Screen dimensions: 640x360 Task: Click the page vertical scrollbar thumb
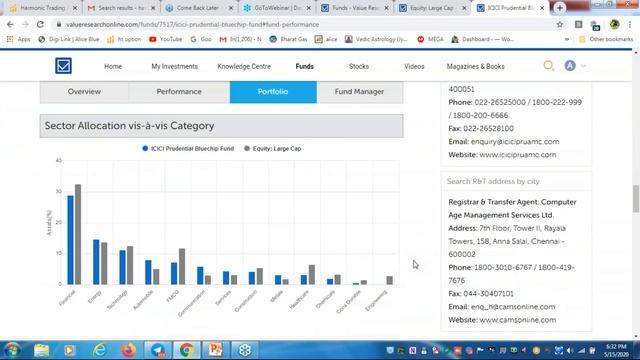tap(636, 198)
